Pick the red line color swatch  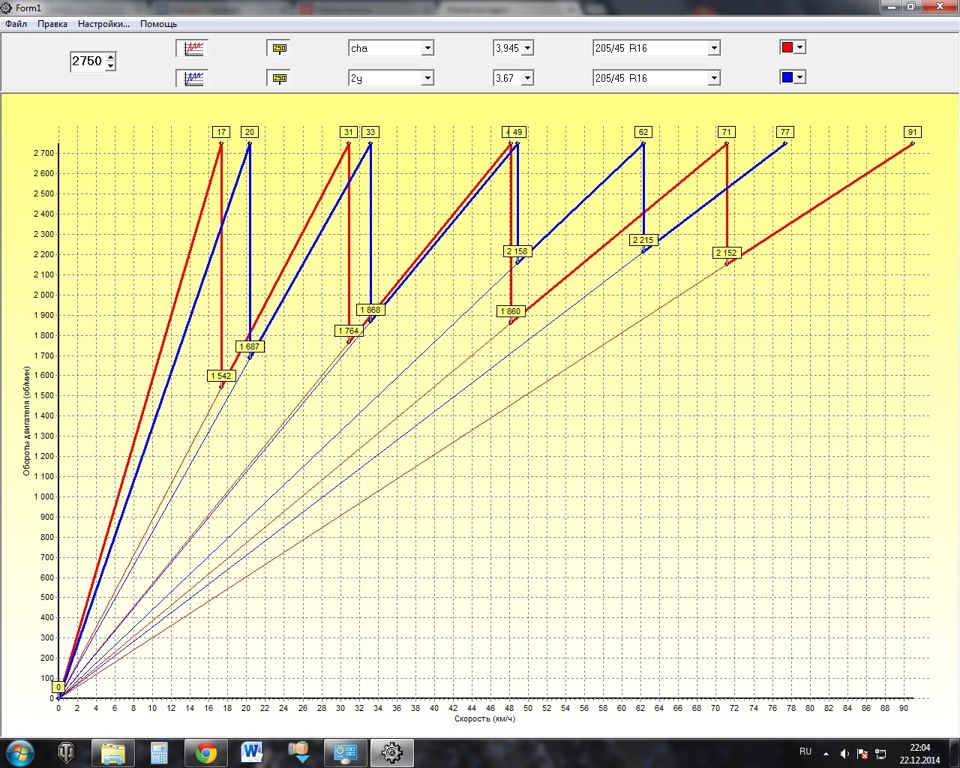[x=788, y=47]
